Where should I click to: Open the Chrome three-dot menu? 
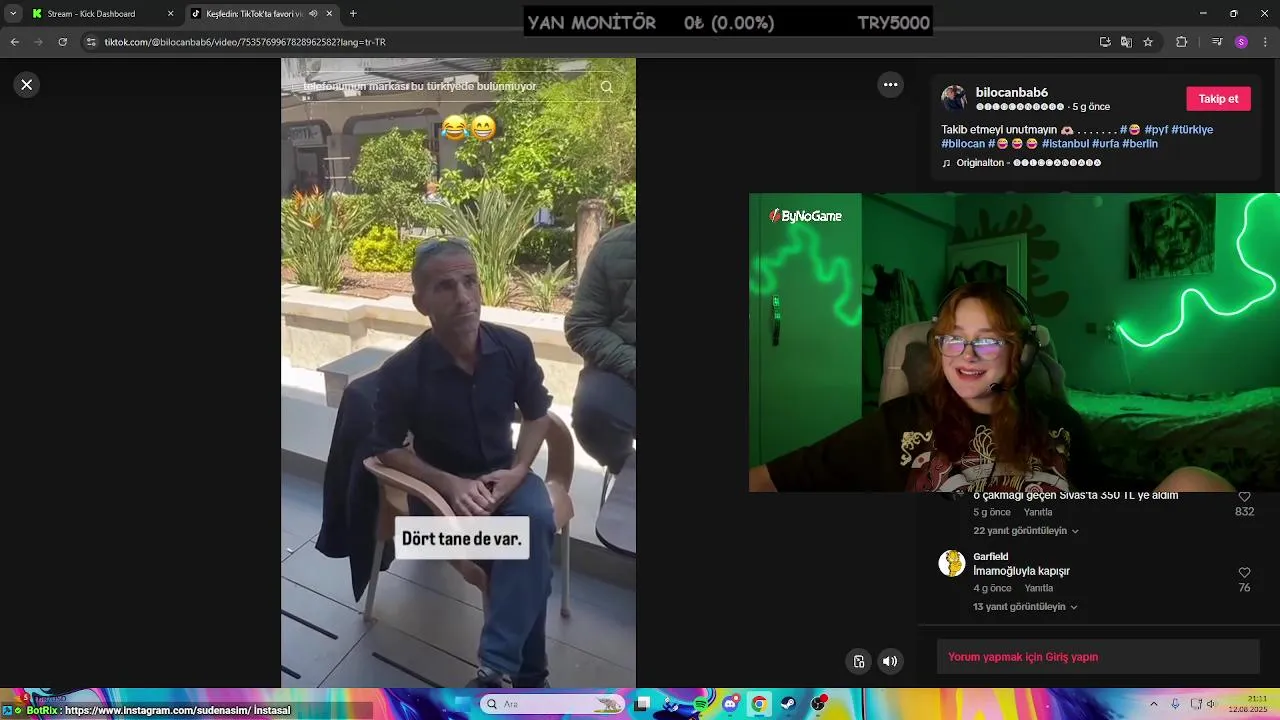1266,42
